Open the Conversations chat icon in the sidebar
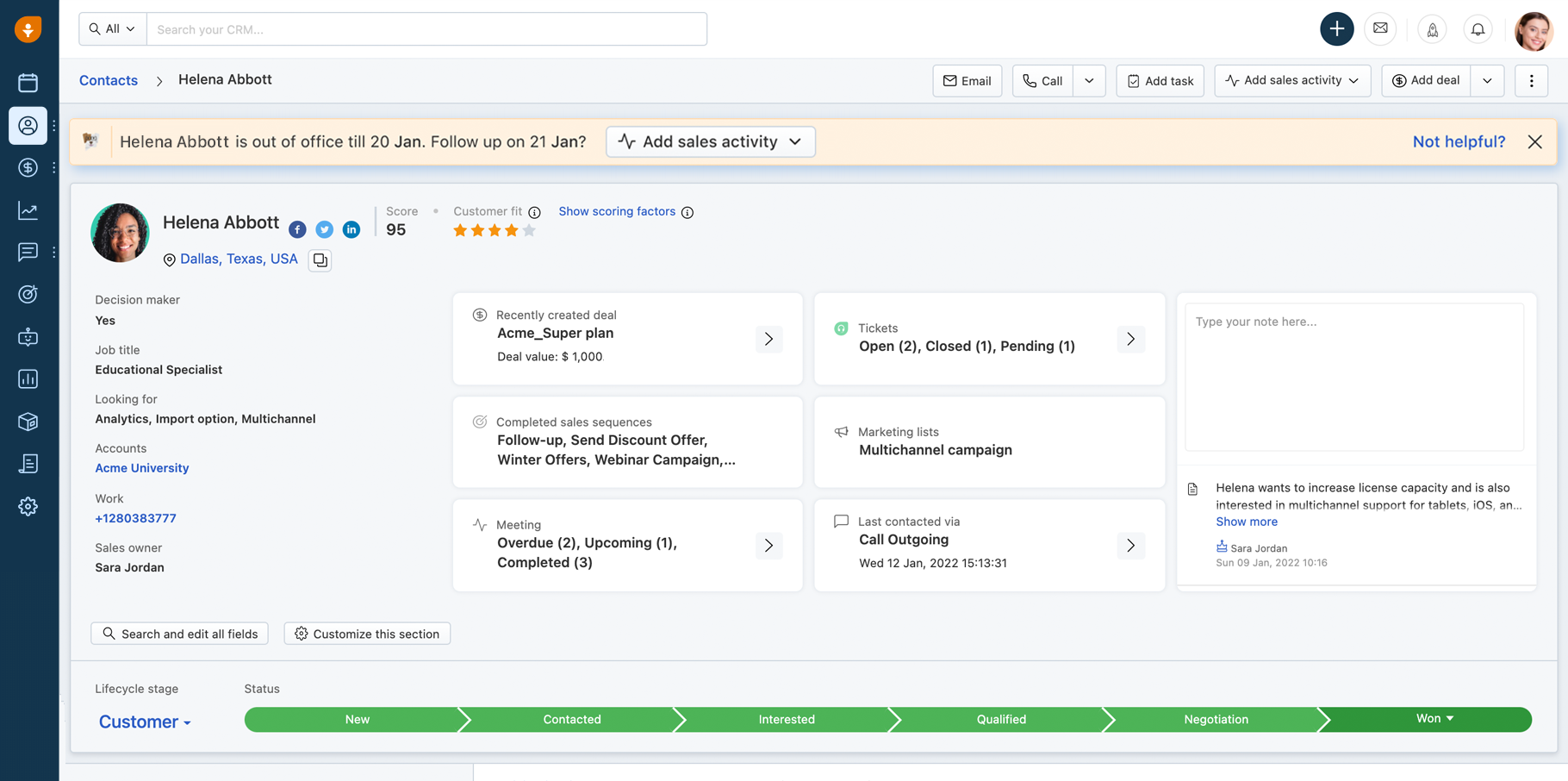Screen dimensions: 1568x781 click(x=28, y=252)
